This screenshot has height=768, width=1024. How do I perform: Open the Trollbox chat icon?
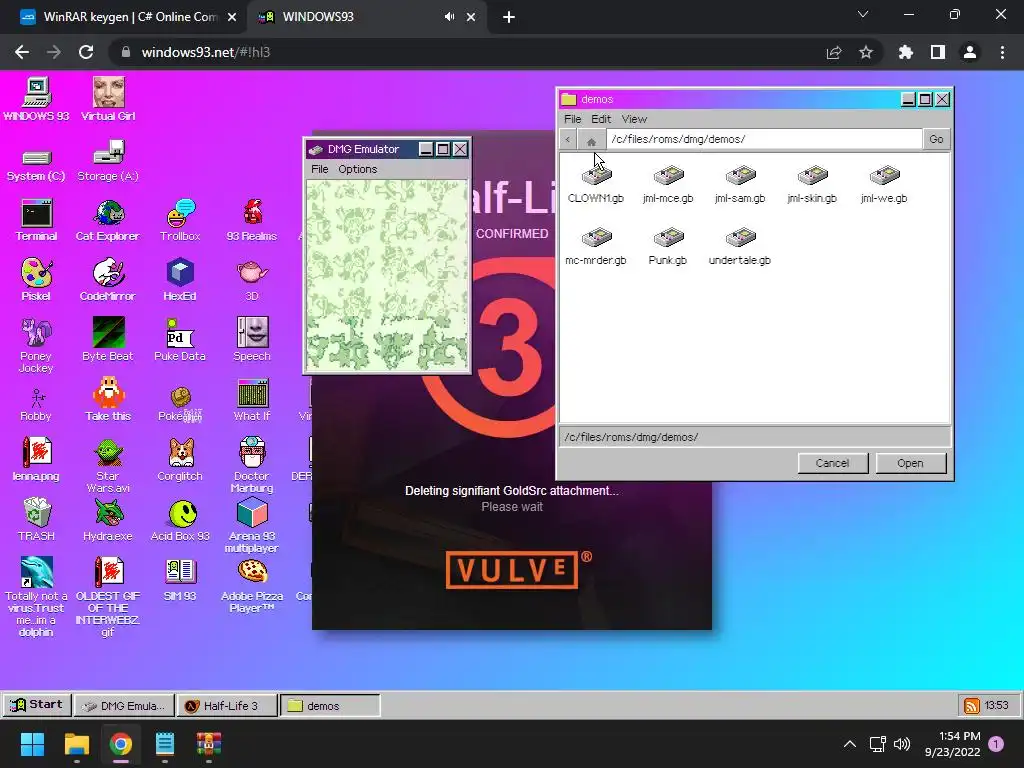point(180,220)
